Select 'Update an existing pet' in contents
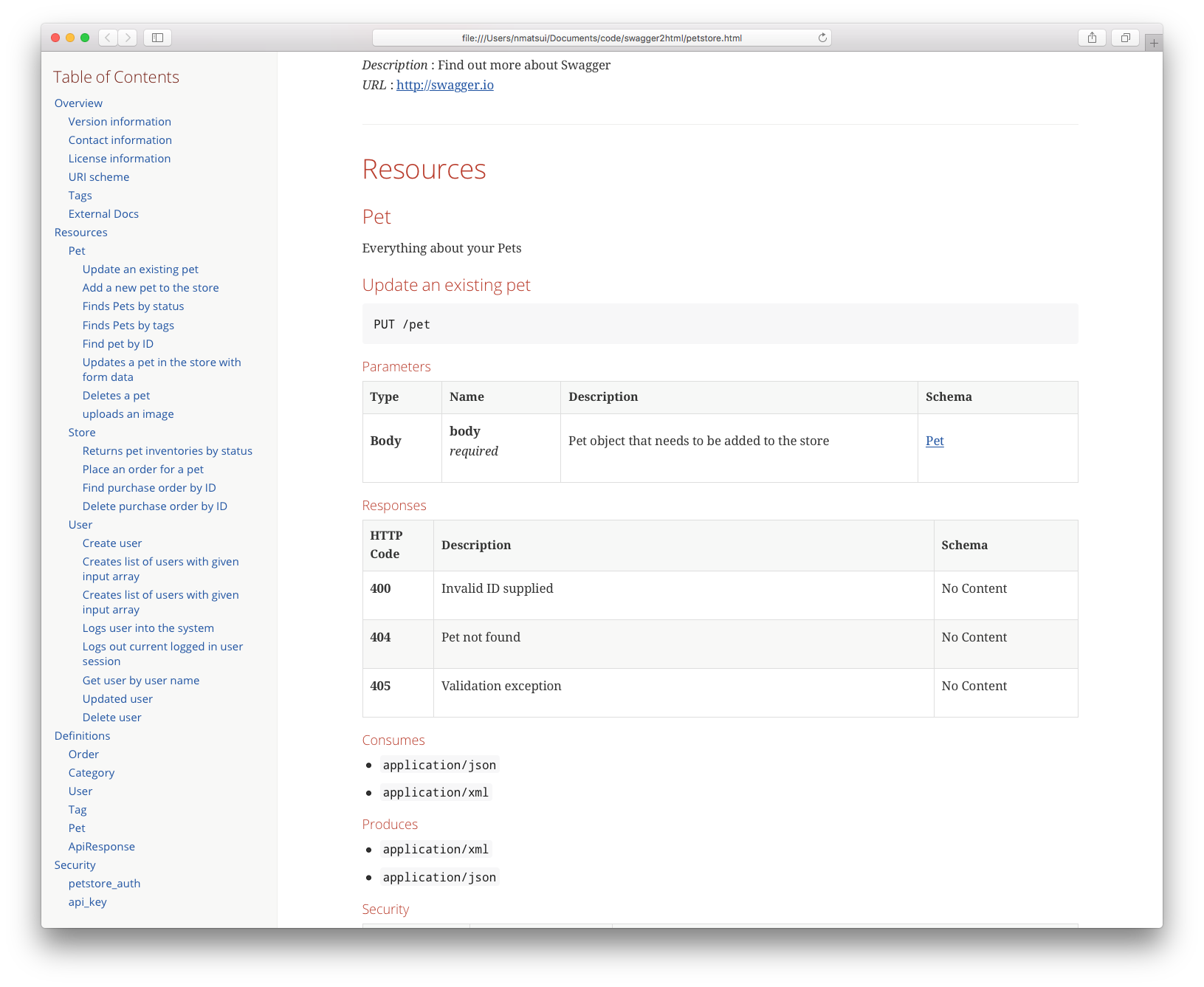The width and height of the screenshot is (1204, 987). click(x=140, y=269)
